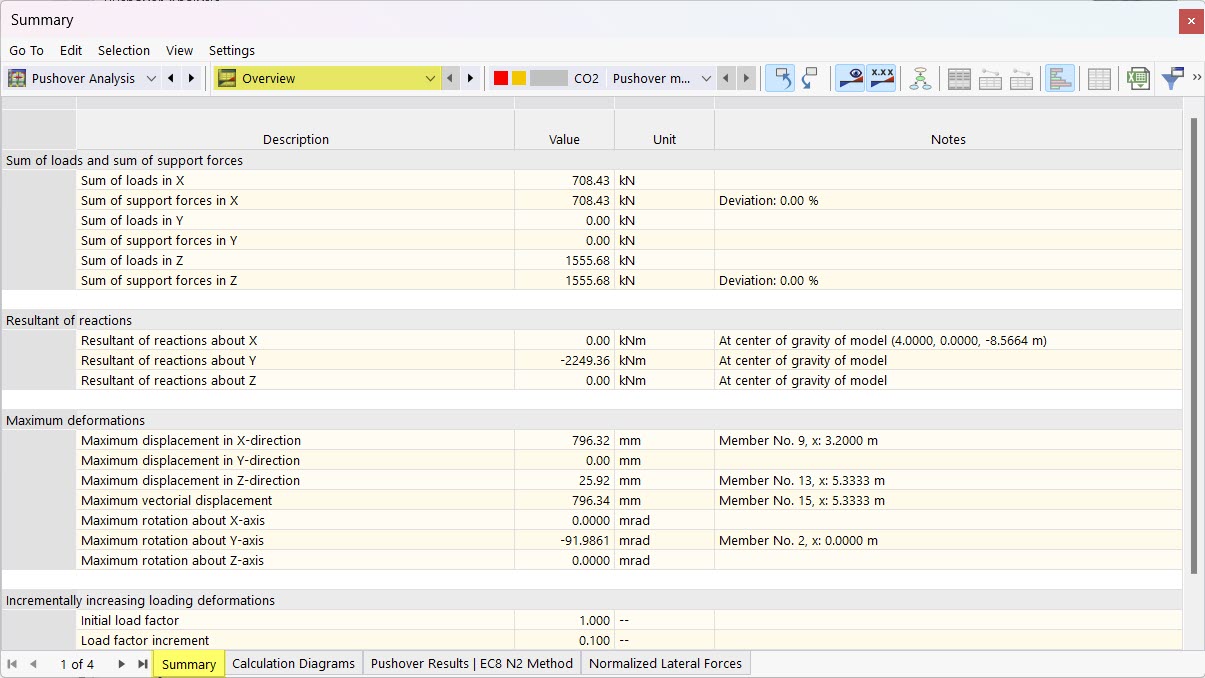Open the Excel export icon
The width and height of the screenshot is (1205, 678).
click(x=1137, y=78)
